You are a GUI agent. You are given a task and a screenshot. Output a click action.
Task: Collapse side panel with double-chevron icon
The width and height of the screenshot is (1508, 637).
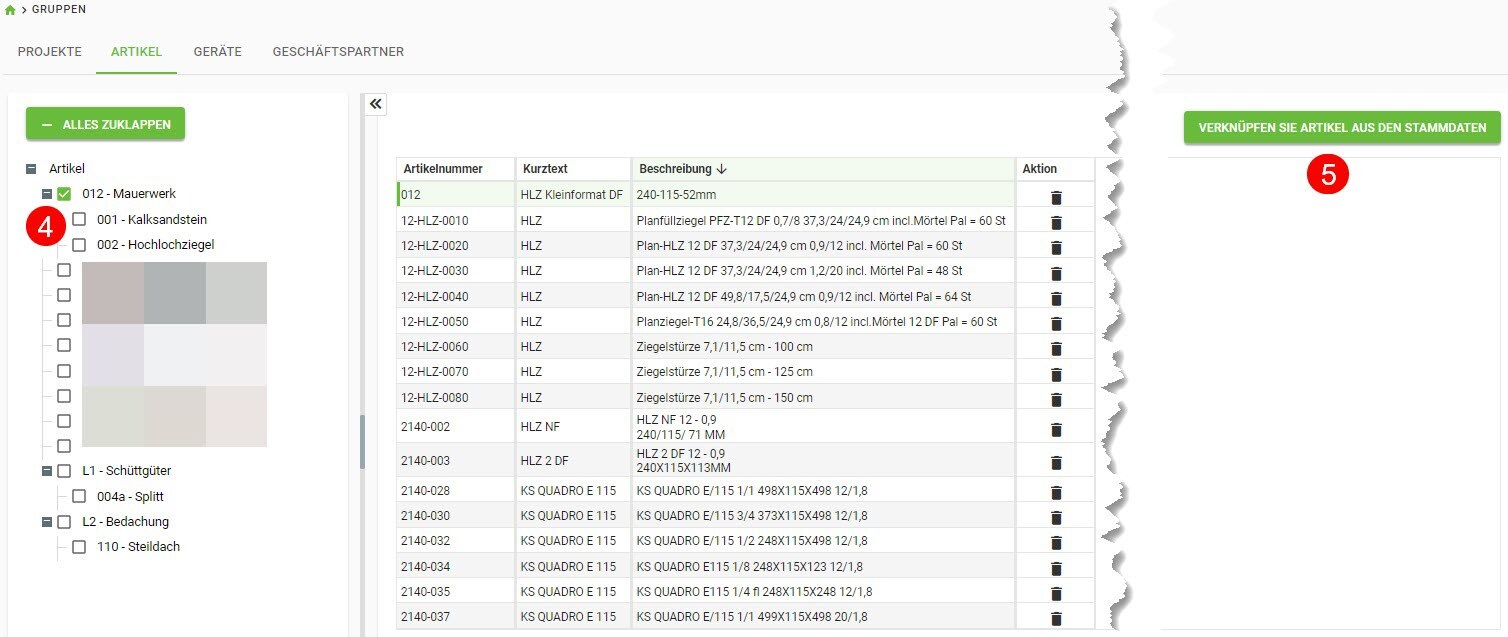pyautogui.click(x=375, y=104)
